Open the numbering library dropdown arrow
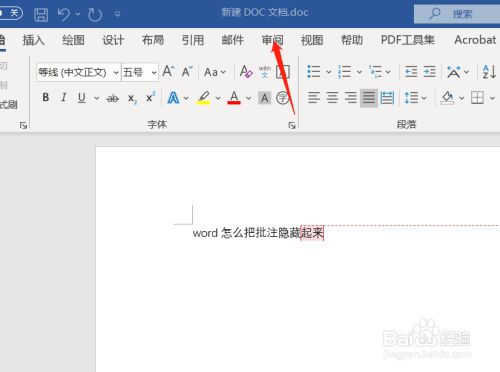This screenshot has height=372, width=500. click(359, 72)
